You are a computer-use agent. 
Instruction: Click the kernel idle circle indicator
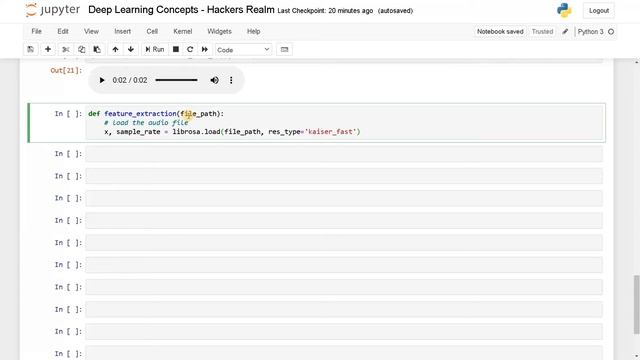[611, 31]
